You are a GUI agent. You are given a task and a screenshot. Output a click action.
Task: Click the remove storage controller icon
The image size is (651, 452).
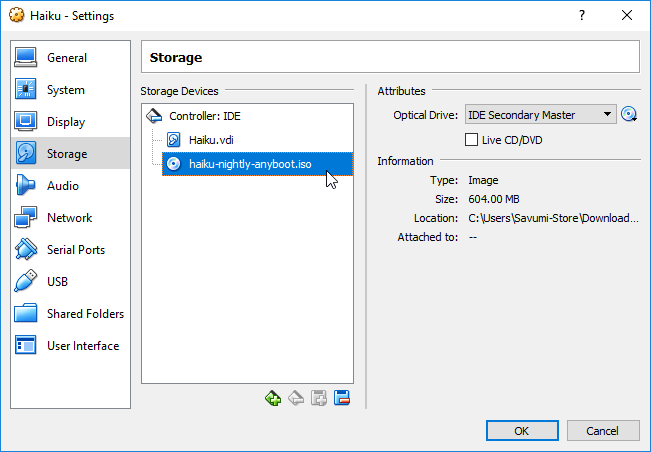coord(296,398)
